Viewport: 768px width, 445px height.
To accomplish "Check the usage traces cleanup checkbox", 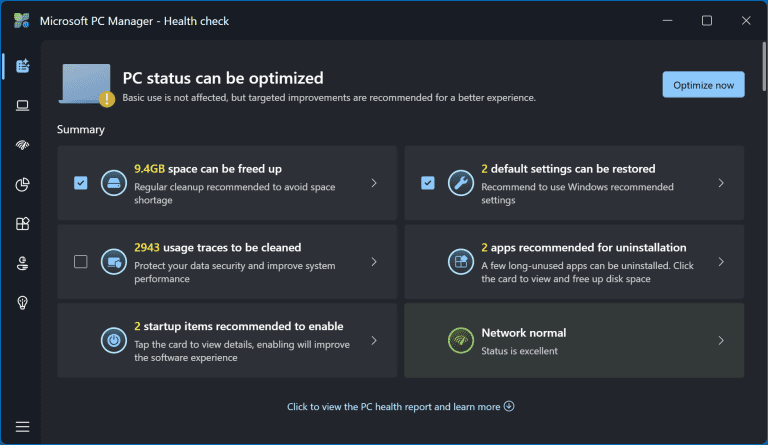I will [81, 262].
